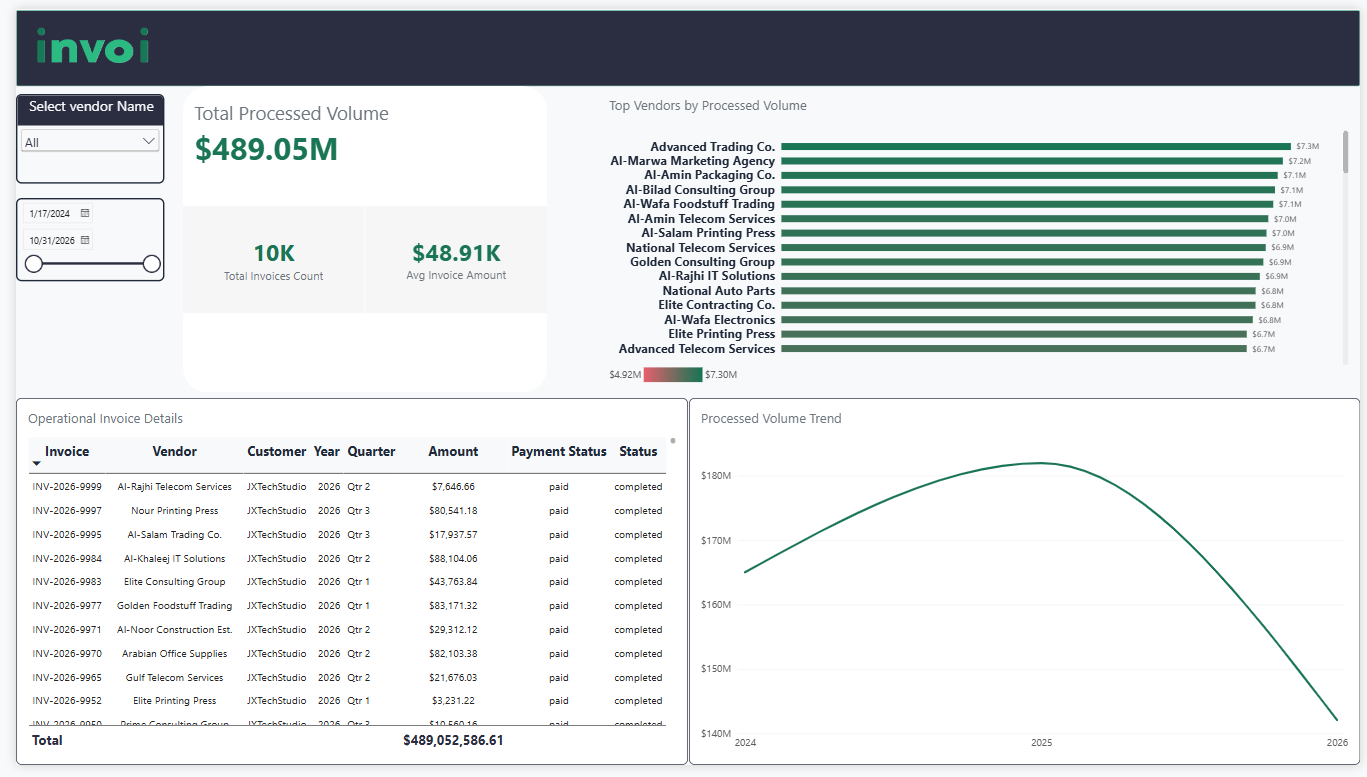Sort by Year column header
The width and height of the screenshot is (1367, 777).
pos(327,451)
